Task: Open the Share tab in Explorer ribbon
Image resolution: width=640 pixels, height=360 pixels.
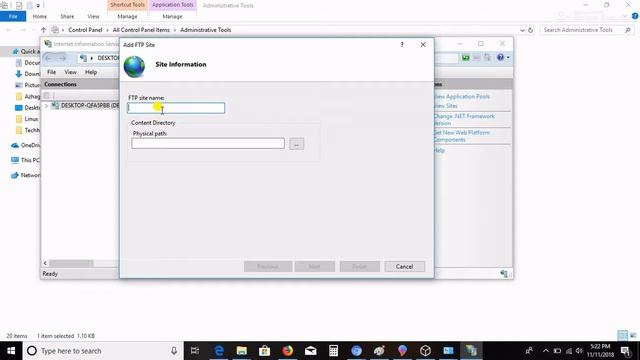Action: [x=67, y=16]
